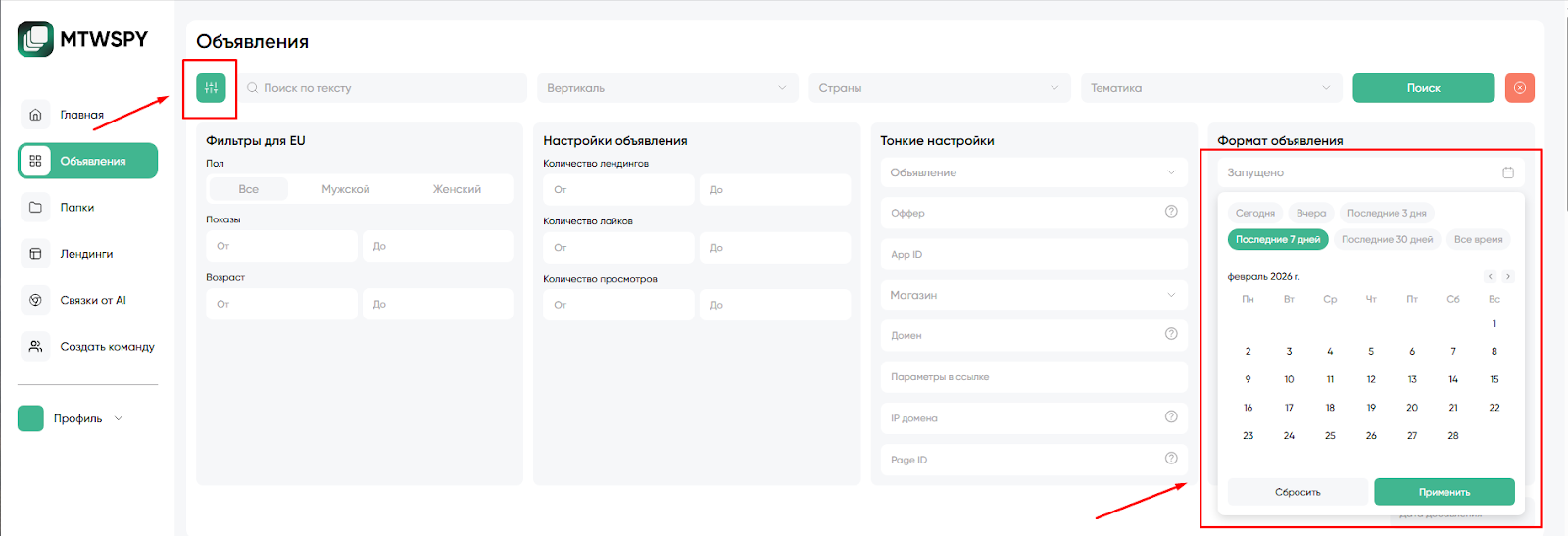
Task: Open Лендинги in the sidebar
Action: click(86, 254)
